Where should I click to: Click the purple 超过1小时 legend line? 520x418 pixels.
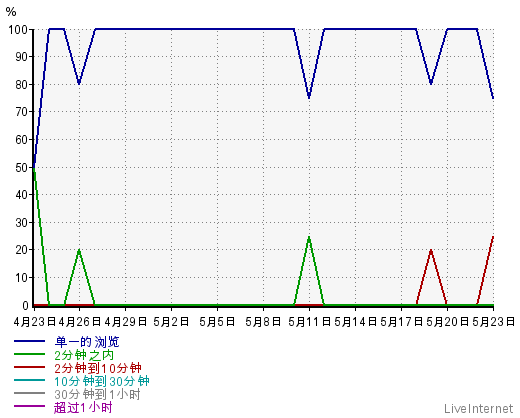coord(29,406)
